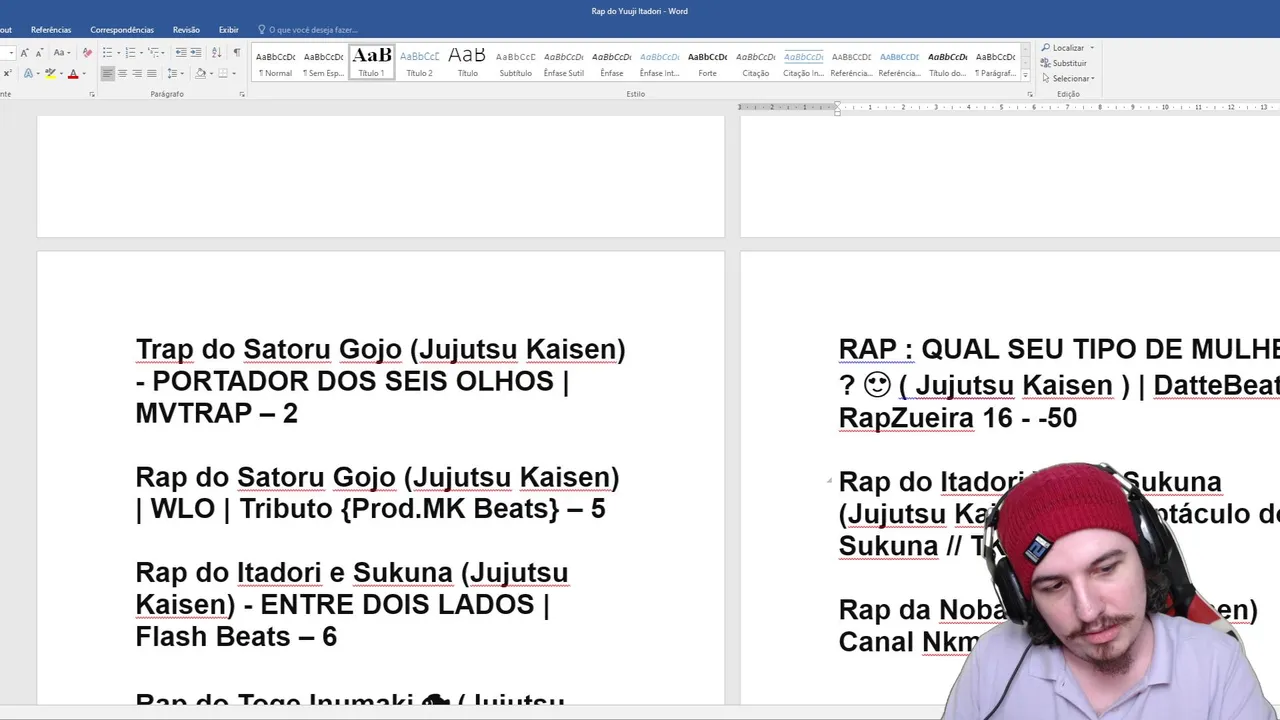Open Fonte dialog launcher
Screen dimensions: 1280x720
92,94
